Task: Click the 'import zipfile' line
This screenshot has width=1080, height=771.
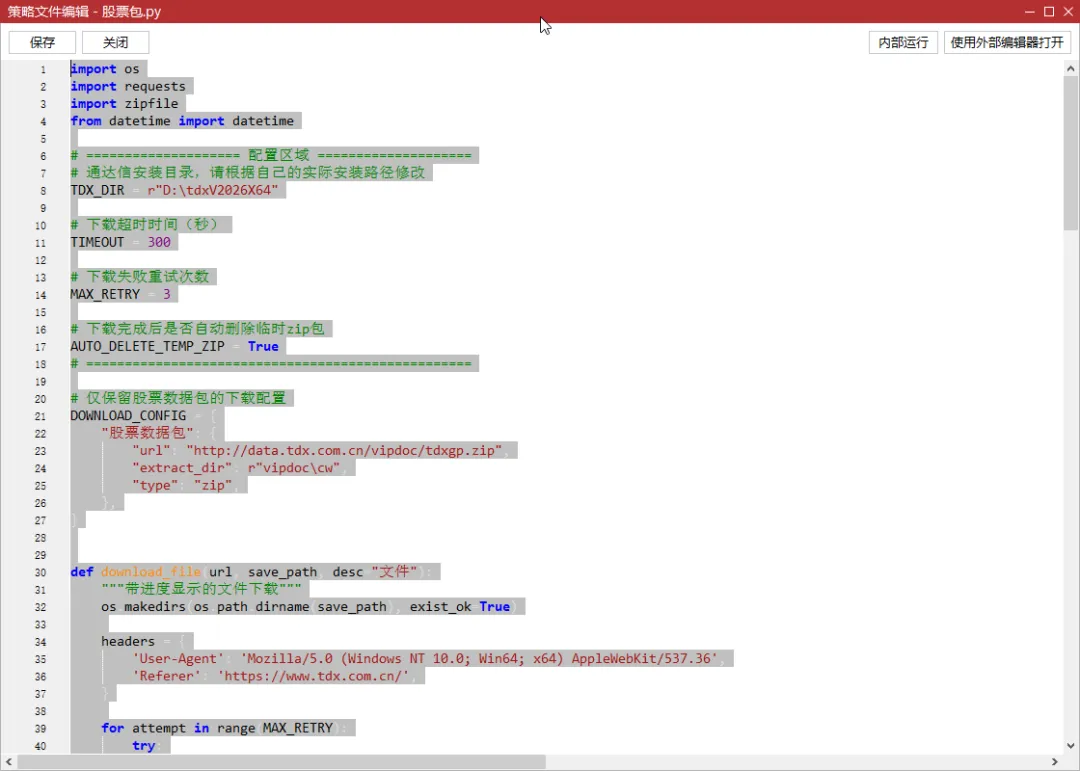Action: pos(124,103)
